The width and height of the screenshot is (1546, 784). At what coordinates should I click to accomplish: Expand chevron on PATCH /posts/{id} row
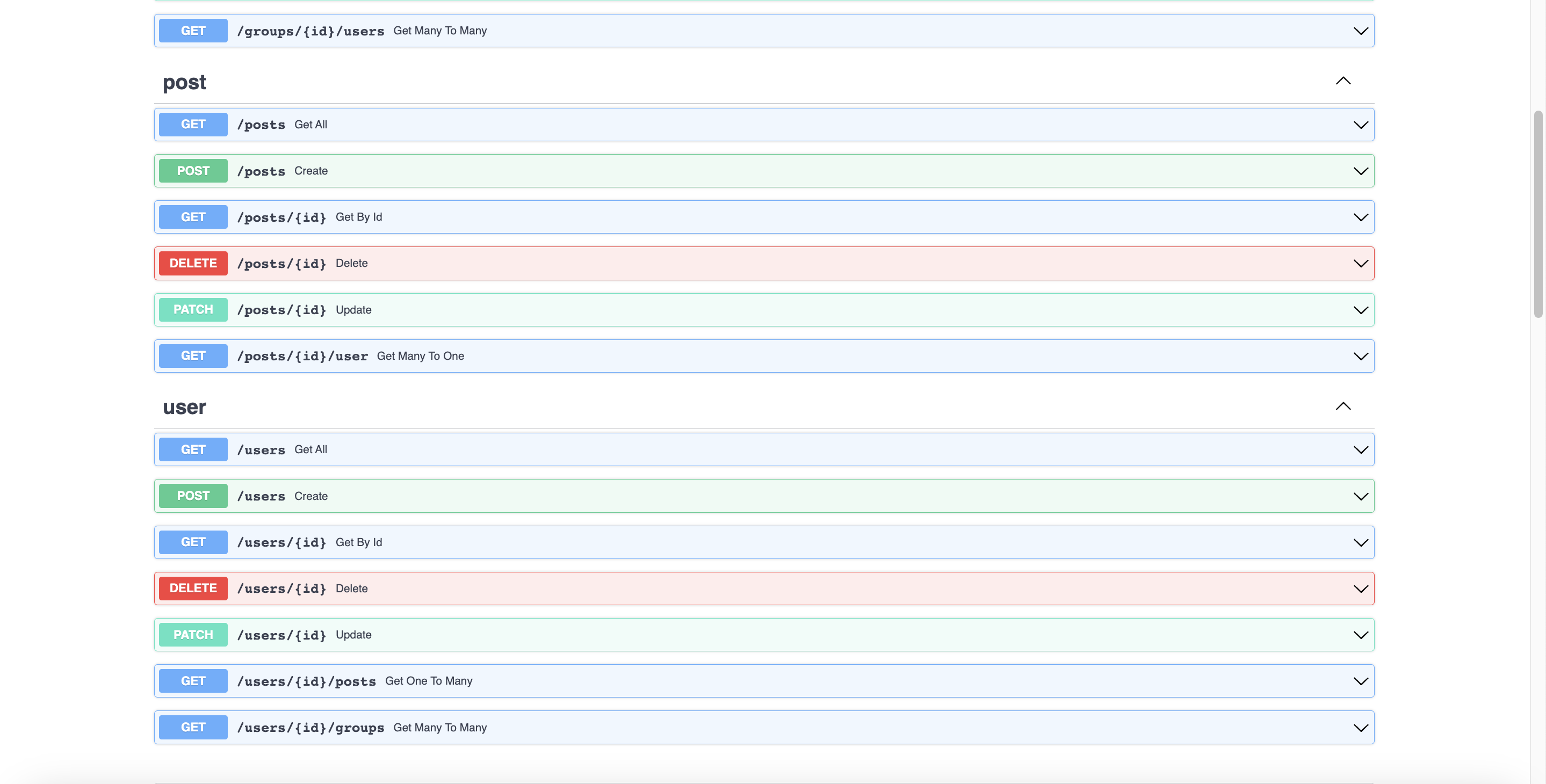1360,310
